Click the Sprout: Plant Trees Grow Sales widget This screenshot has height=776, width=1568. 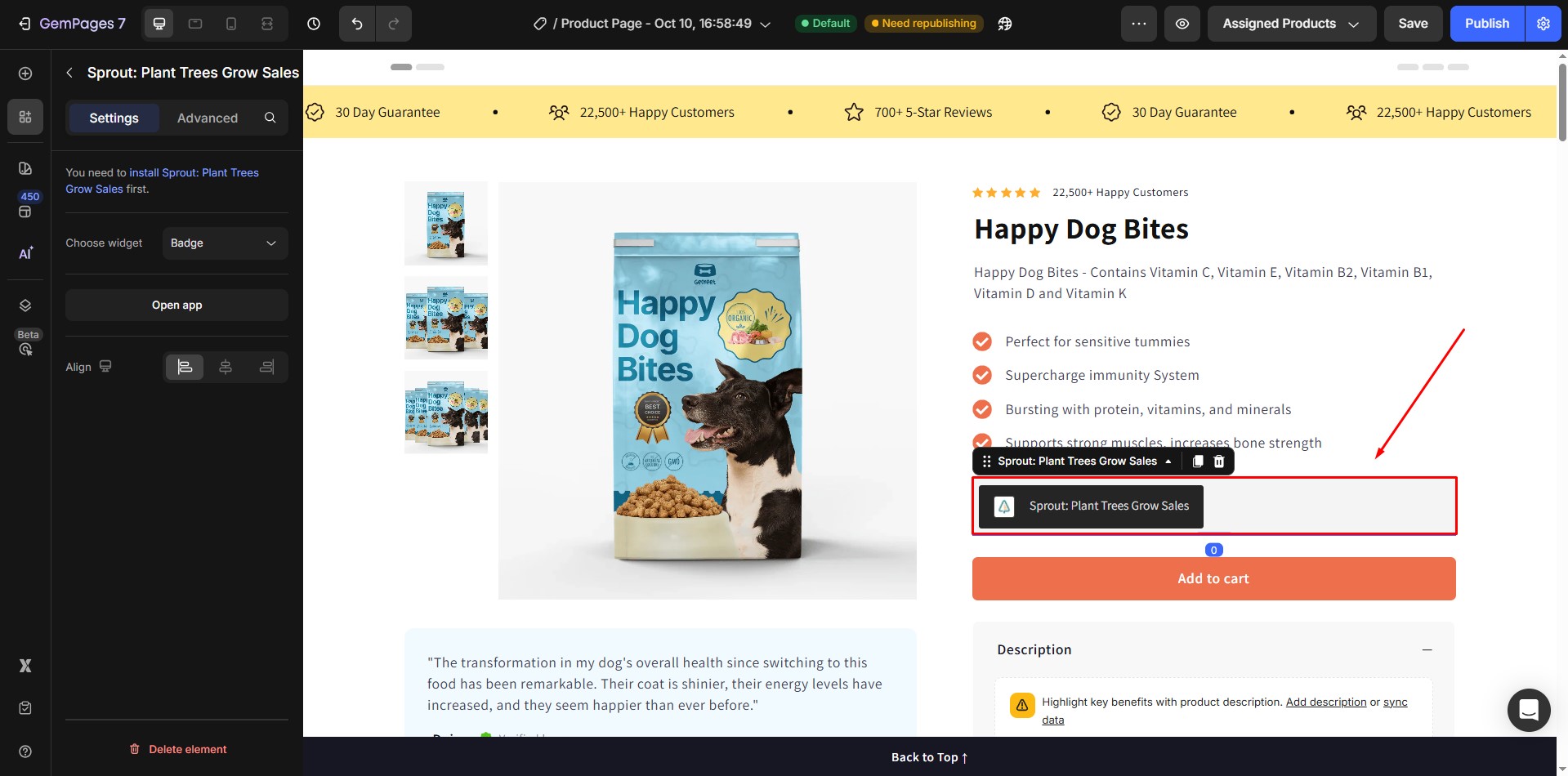pos(1091,506)
